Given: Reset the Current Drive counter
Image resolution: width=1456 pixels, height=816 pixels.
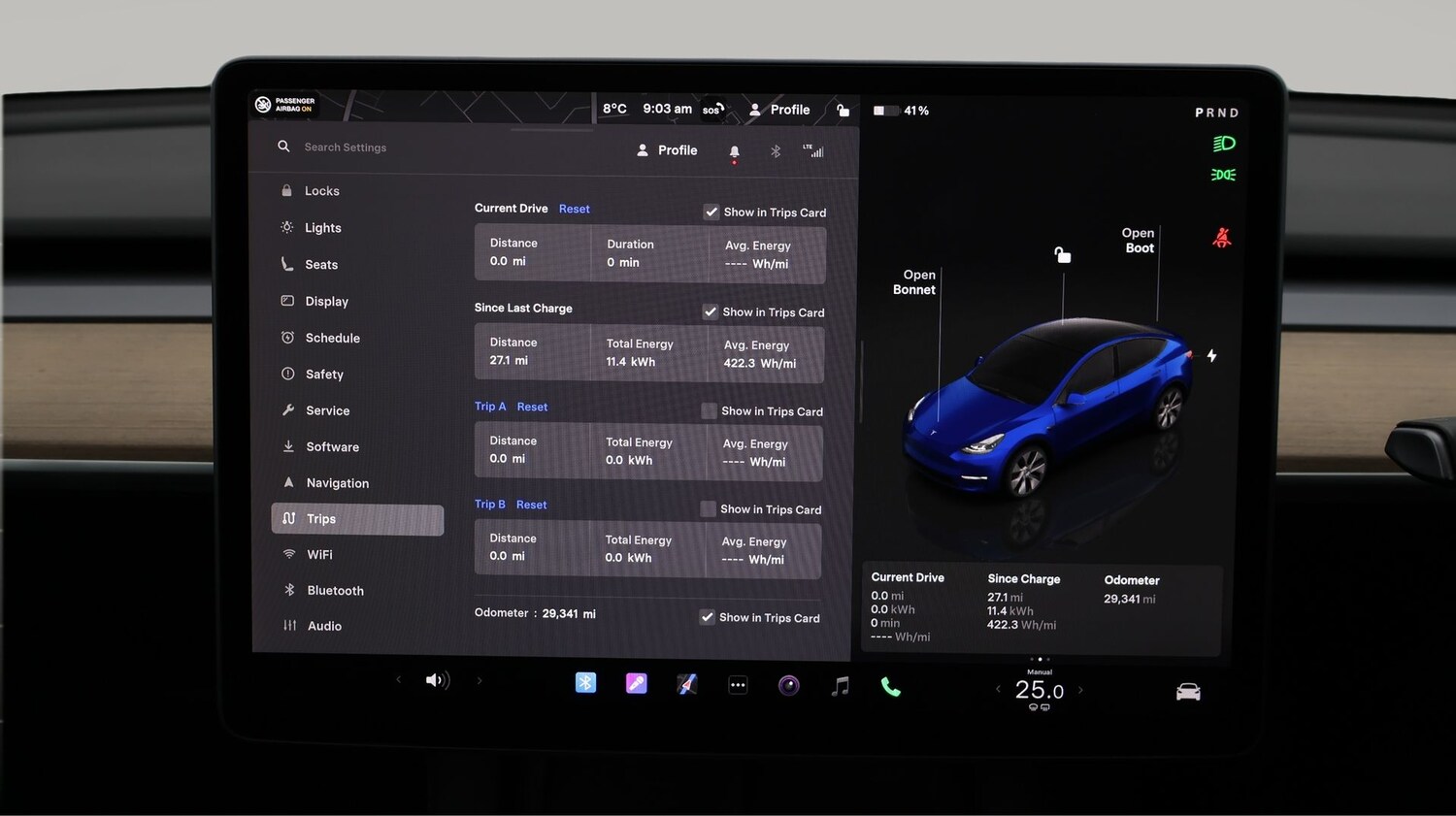Looking at the screenshot, I should coord(574,208).
